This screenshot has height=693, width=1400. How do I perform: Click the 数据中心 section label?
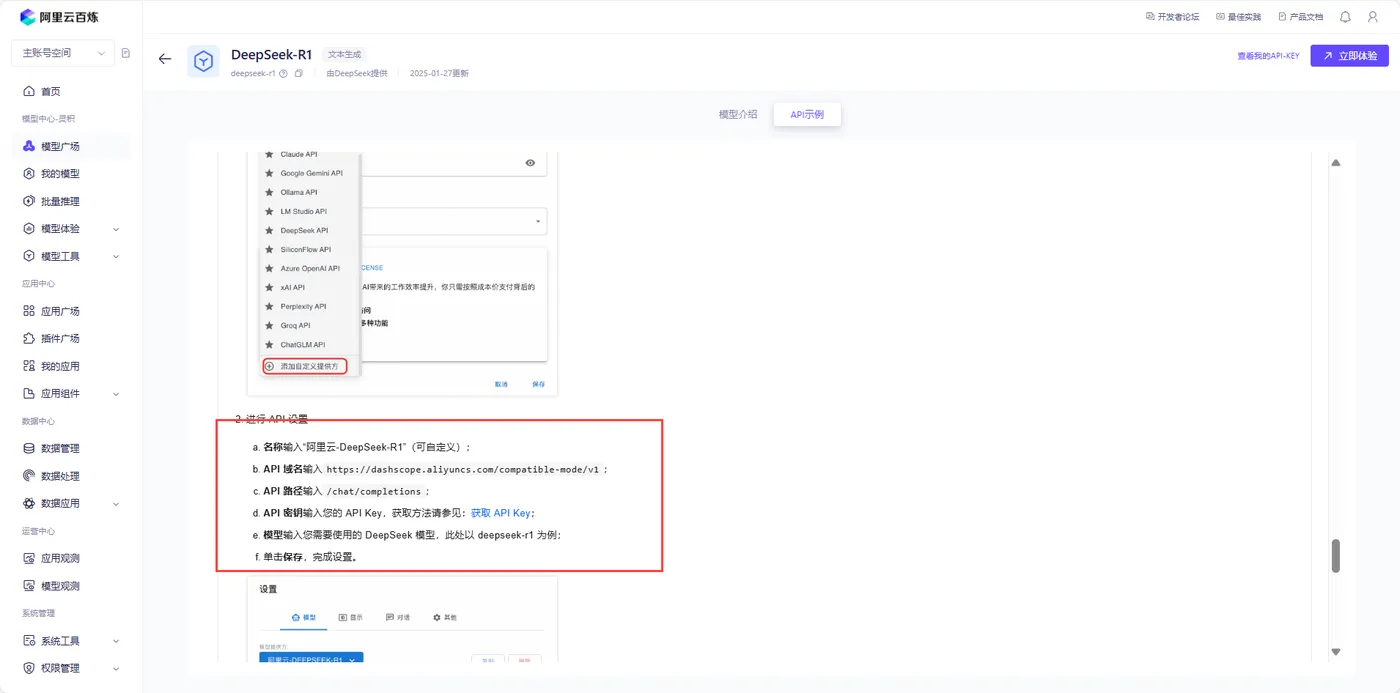(x=38, y=421)
